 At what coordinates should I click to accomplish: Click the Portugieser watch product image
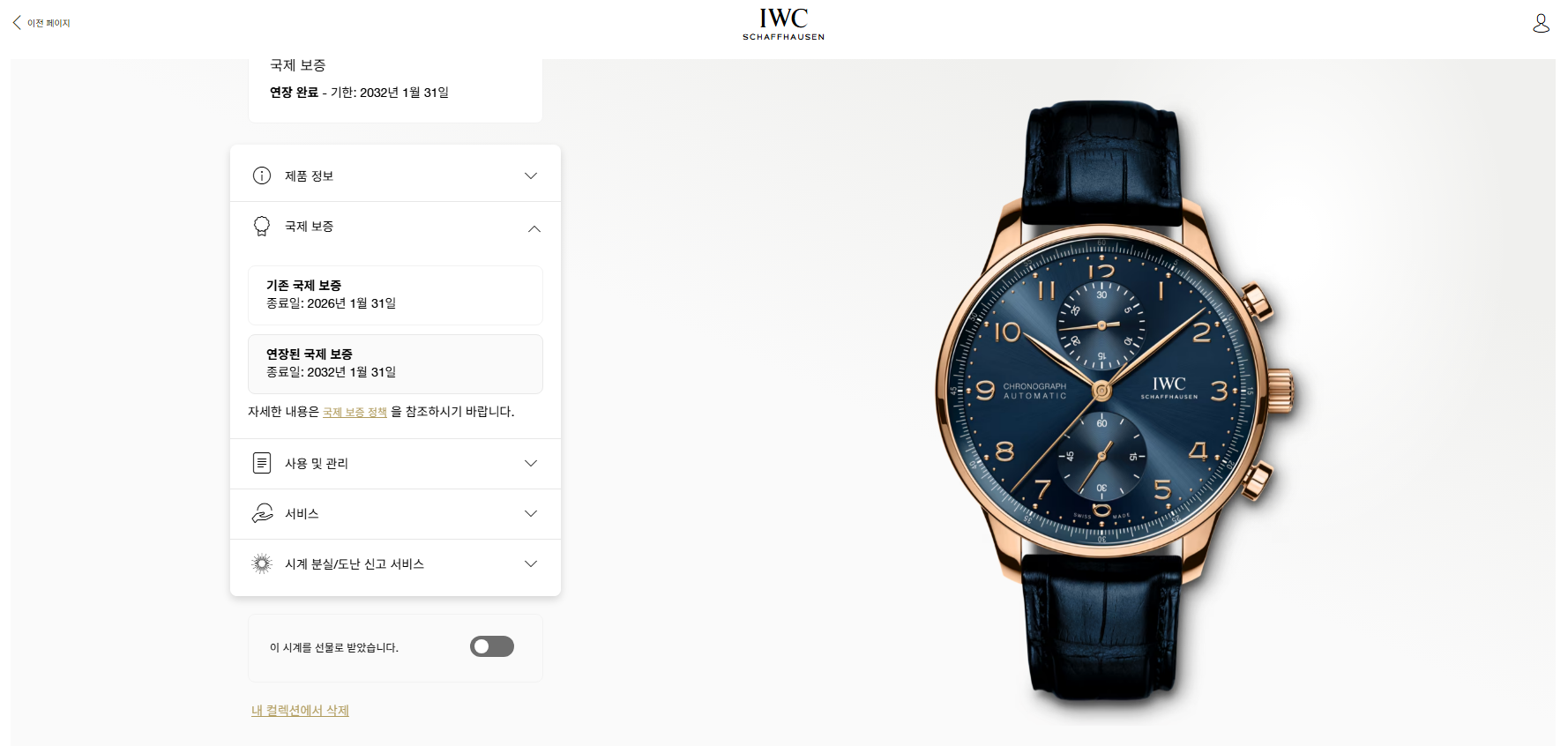click(x=1113, y=401)
